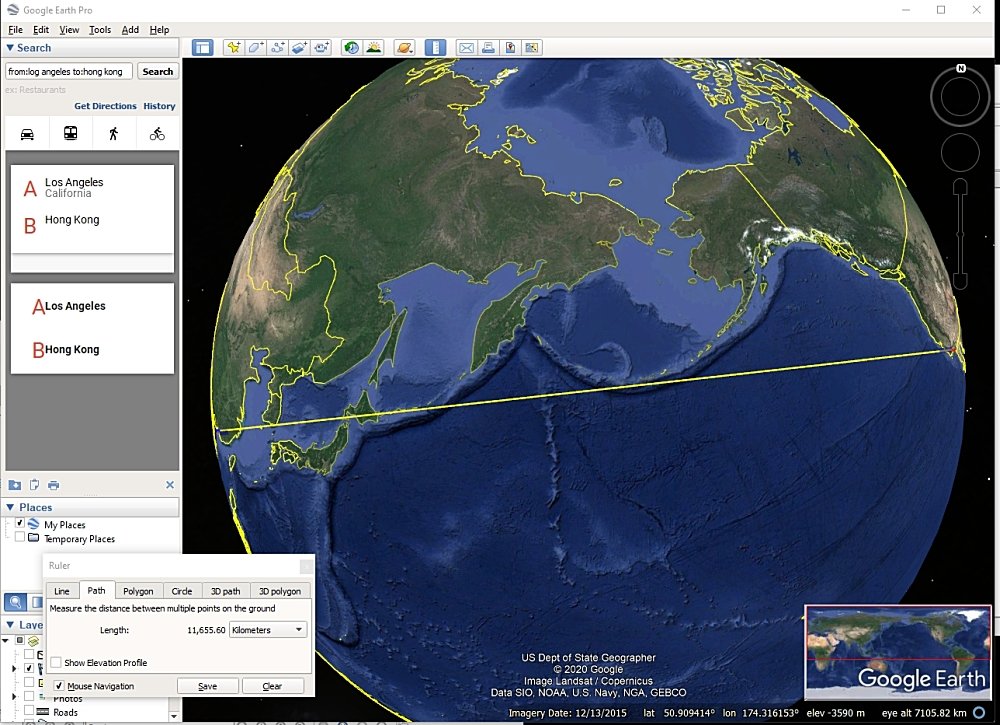Clear search results with blue X
1000x725 pixels.
coord(170,485)
